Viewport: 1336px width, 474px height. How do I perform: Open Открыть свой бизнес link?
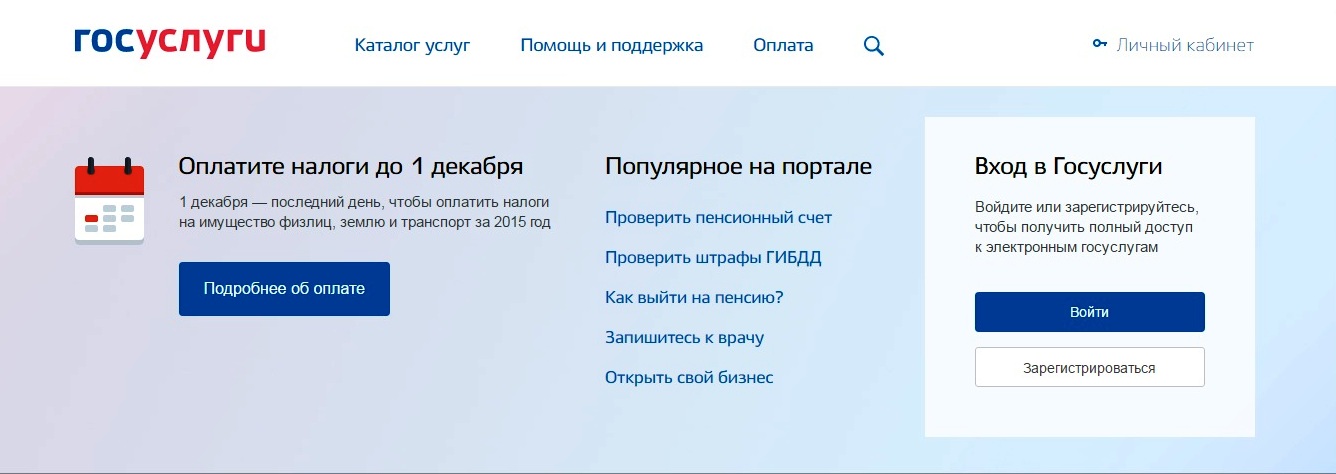pyautogui.click(x=689, y=377)
